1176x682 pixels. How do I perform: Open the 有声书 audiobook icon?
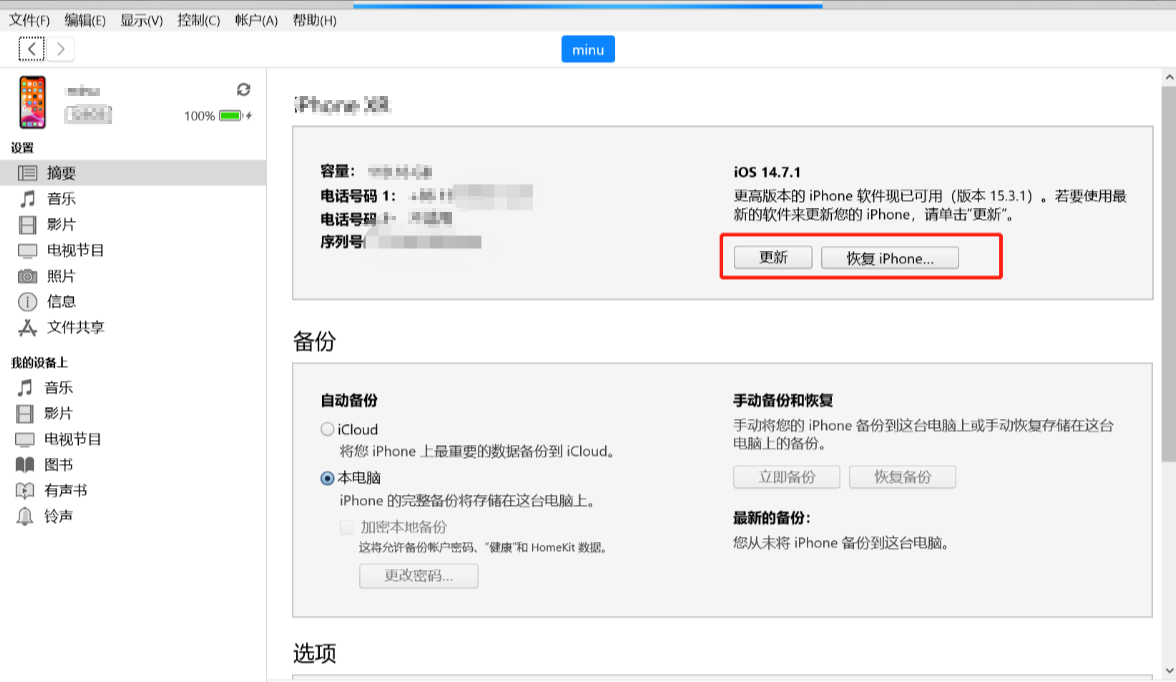(x=25, y=491)
